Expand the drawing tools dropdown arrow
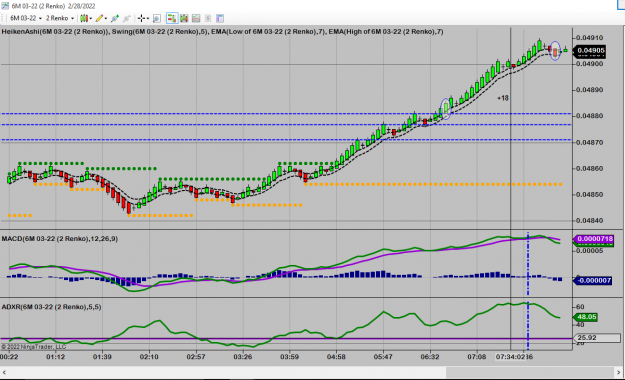 pos(106,18)
